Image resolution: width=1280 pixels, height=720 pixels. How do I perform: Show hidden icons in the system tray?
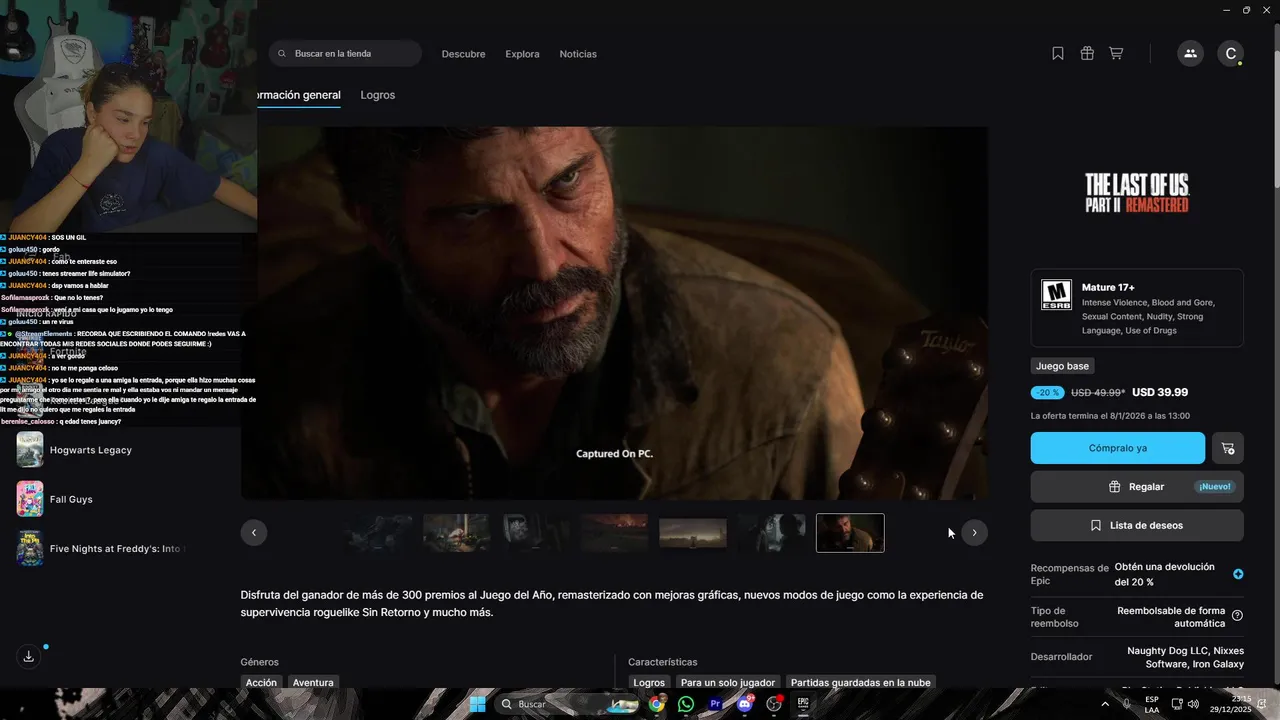point(1105,704)
